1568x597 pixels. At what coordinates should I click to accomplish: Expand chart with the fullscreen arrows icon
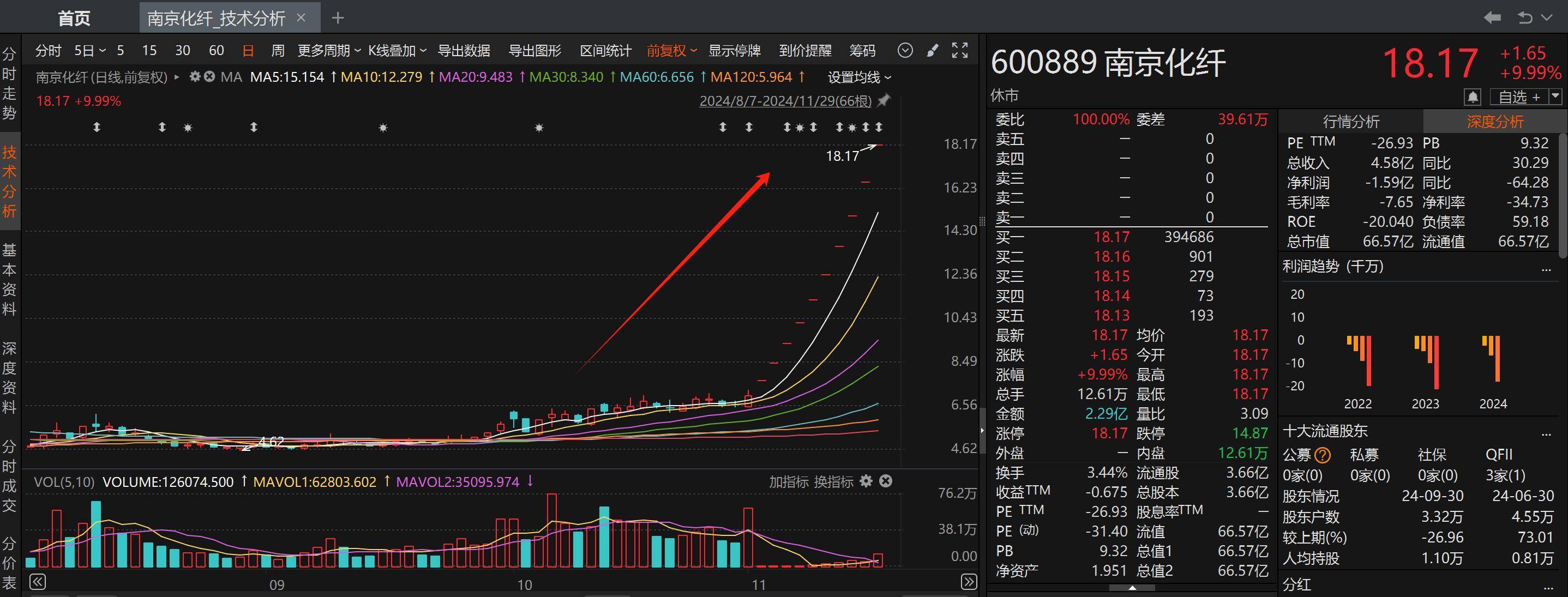coord(959,51)
